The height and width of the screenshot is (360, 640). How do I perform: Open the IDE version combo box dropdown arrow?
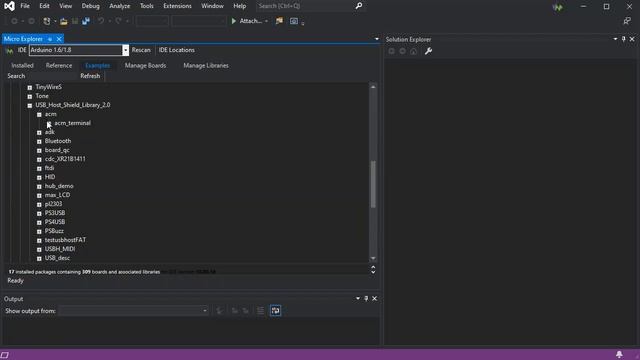point(125,50)
